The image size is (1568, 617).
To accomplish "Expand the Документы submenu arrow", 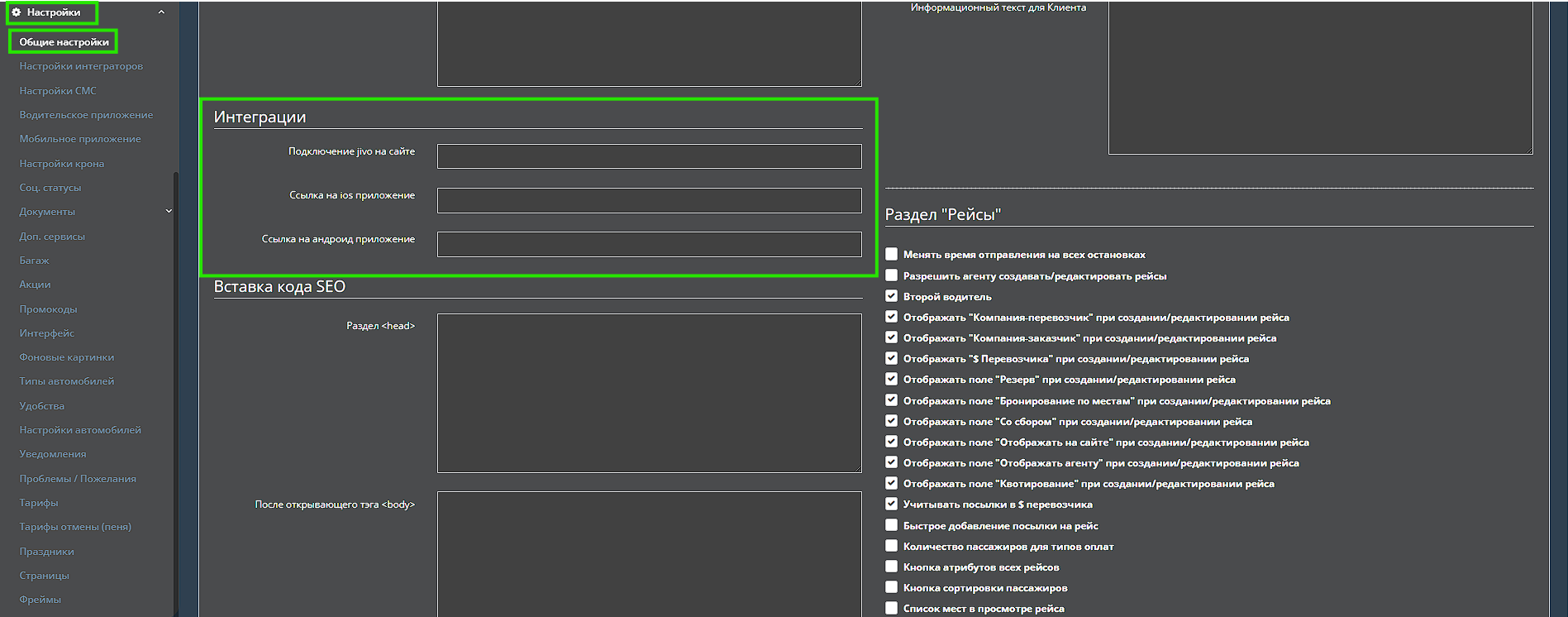I will tap(169, 212).
